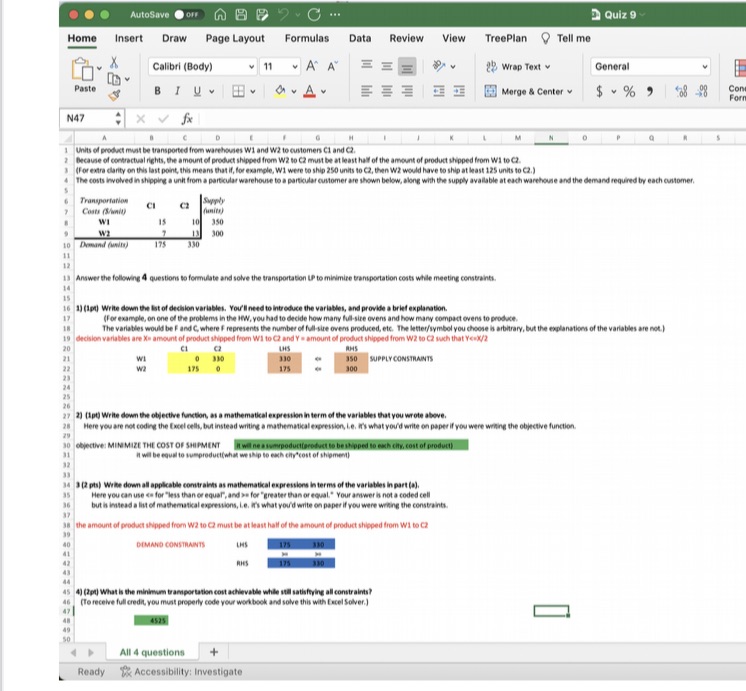The image size is (746, 691).
Task: Open the Draw ribbon tab
Action: [x=174, y=39]
